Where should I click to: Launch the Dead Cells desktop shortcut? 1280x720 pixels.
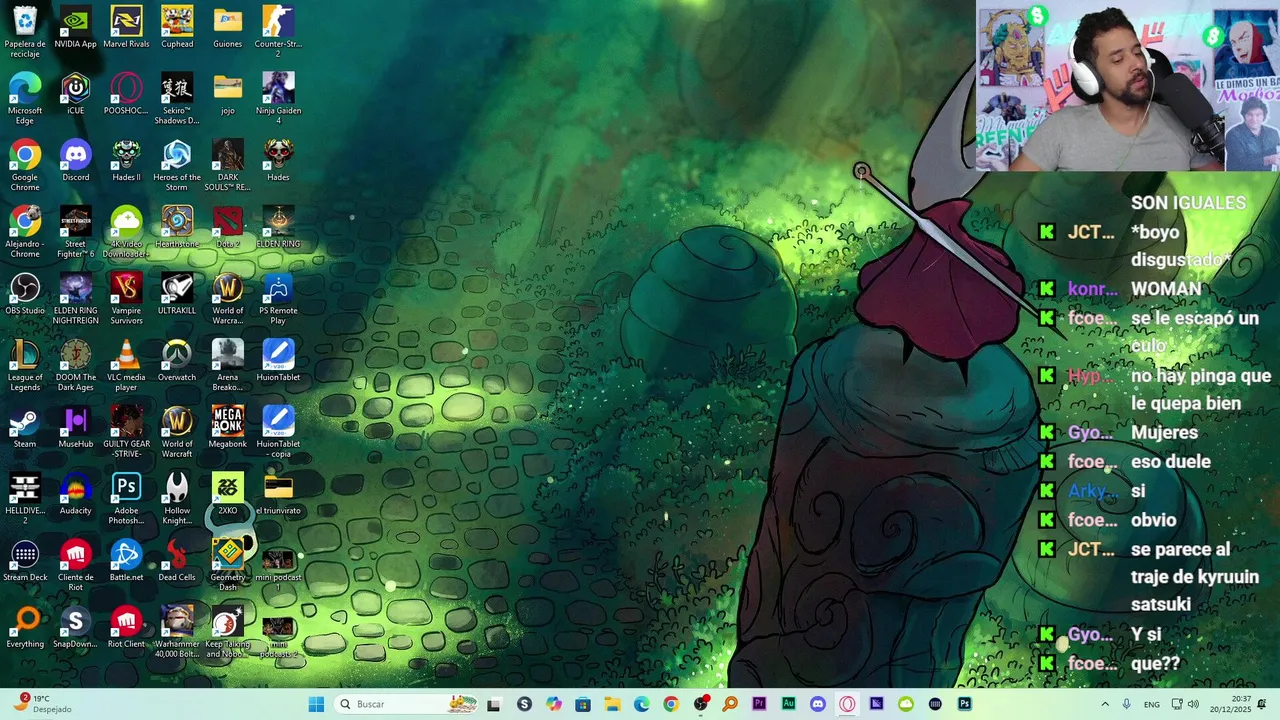click(177, 560)
